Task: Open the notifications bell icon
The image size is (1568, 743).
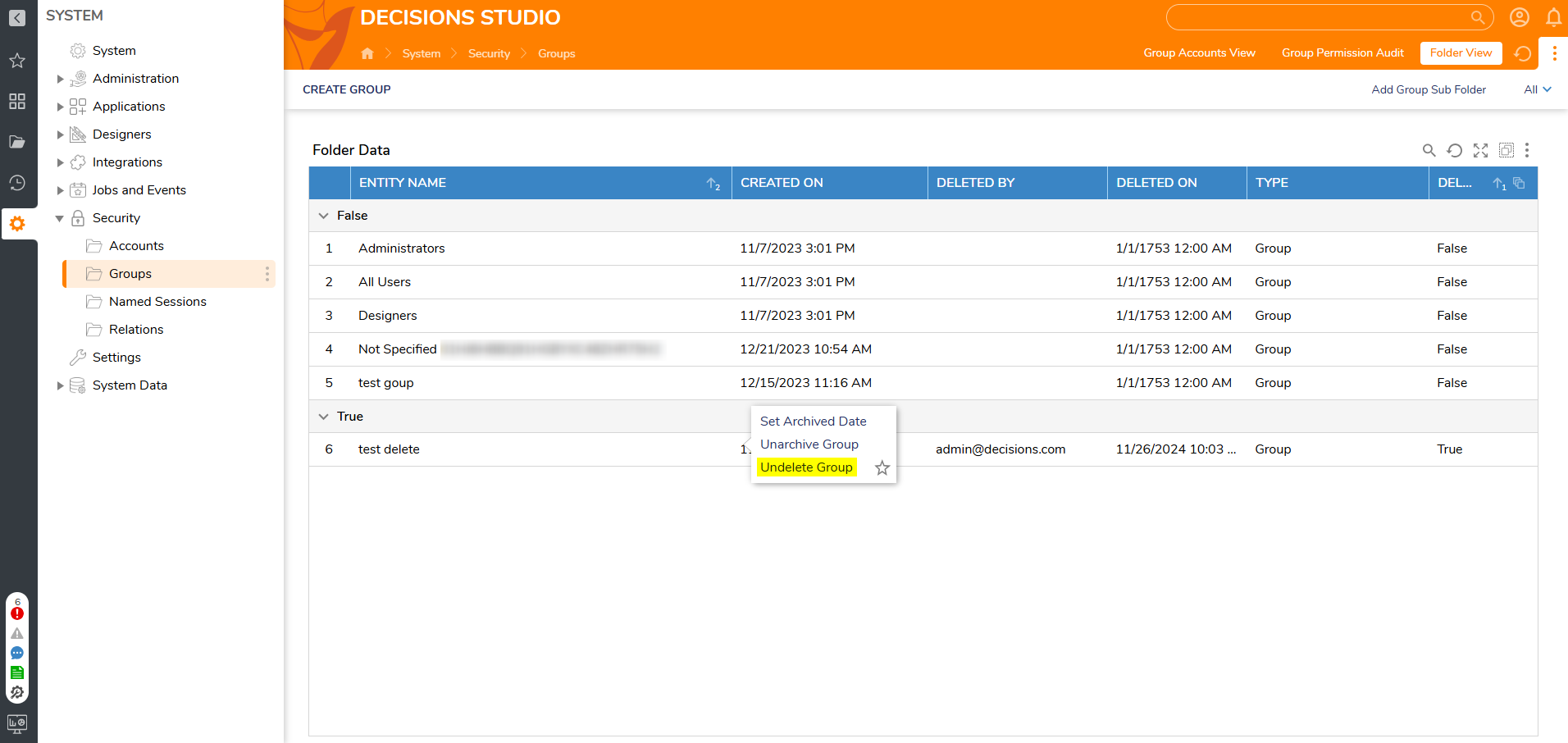Action: click(x=1554, y=17)
